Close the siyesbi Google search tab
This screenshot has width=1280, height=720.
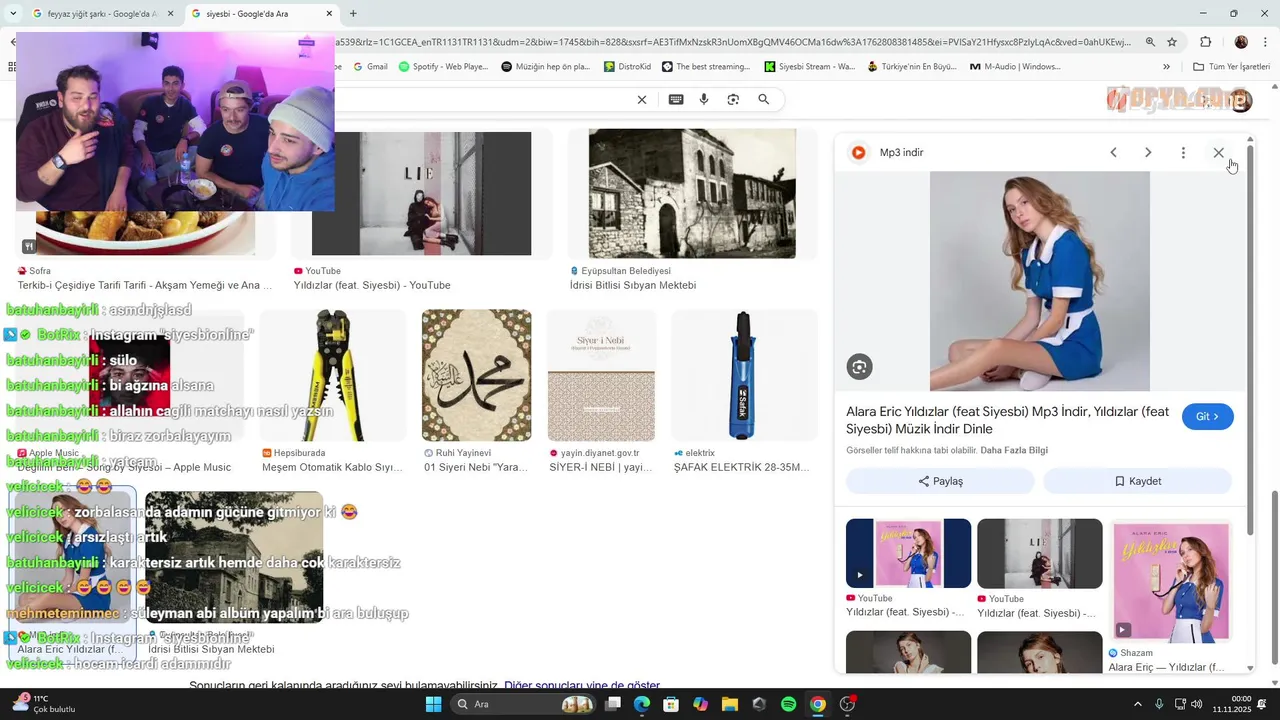click(329, 14)
